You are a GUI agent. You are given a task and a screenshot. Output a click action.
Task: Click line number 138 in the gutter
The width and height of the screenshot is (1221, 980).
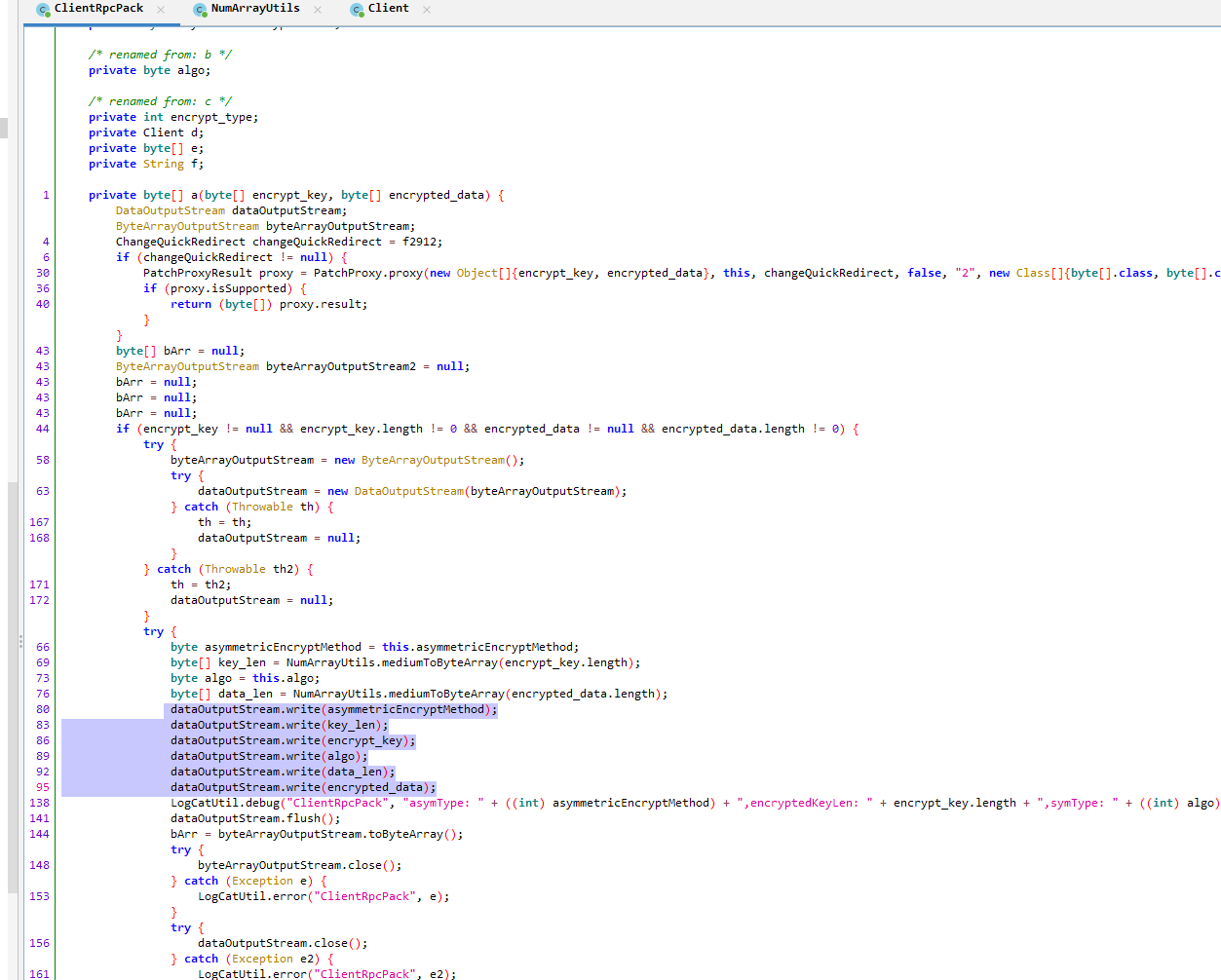(x=39, y=803)
